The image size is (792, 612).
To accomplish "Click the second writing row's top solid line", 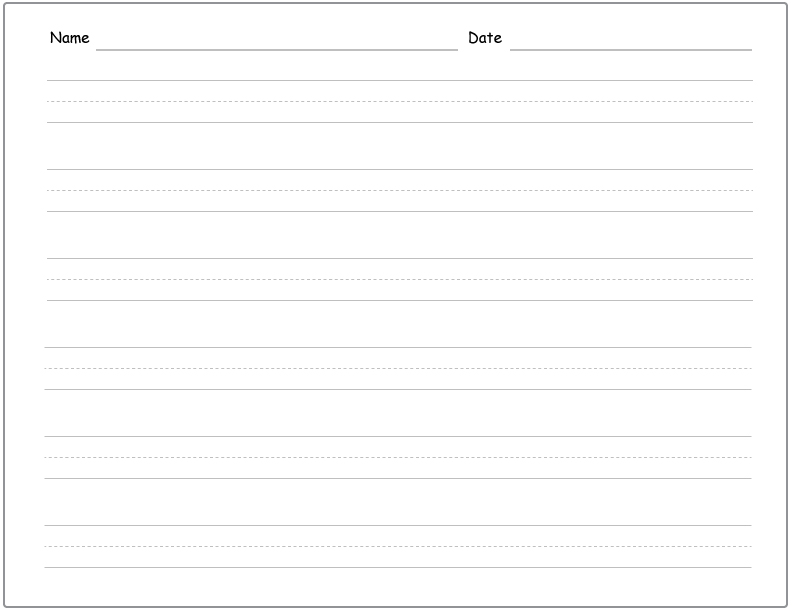I will [400, 169].
